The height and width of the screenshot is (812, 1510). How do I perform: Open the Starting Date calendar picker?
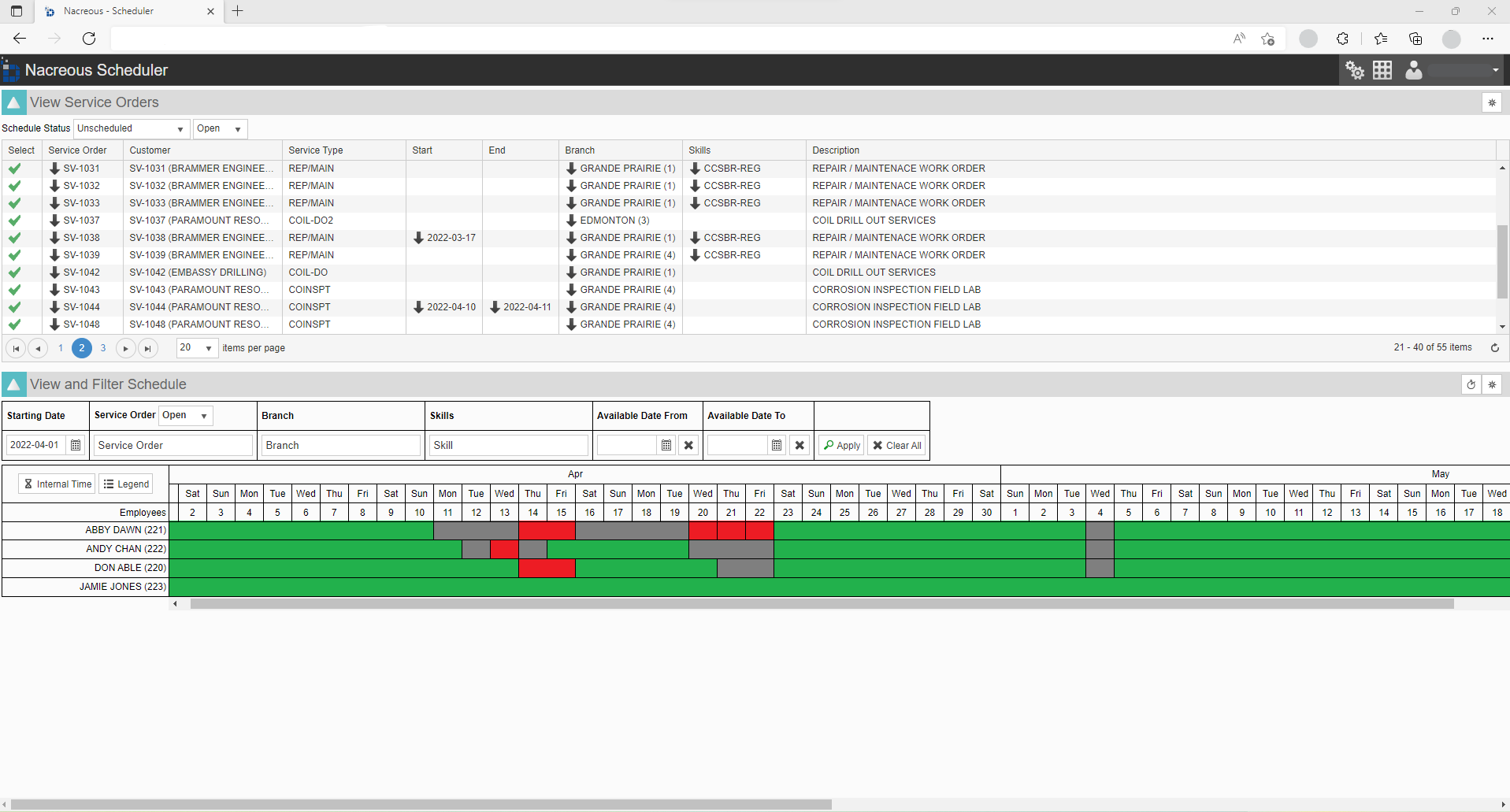pyautogui.click(x=76, y=445)
